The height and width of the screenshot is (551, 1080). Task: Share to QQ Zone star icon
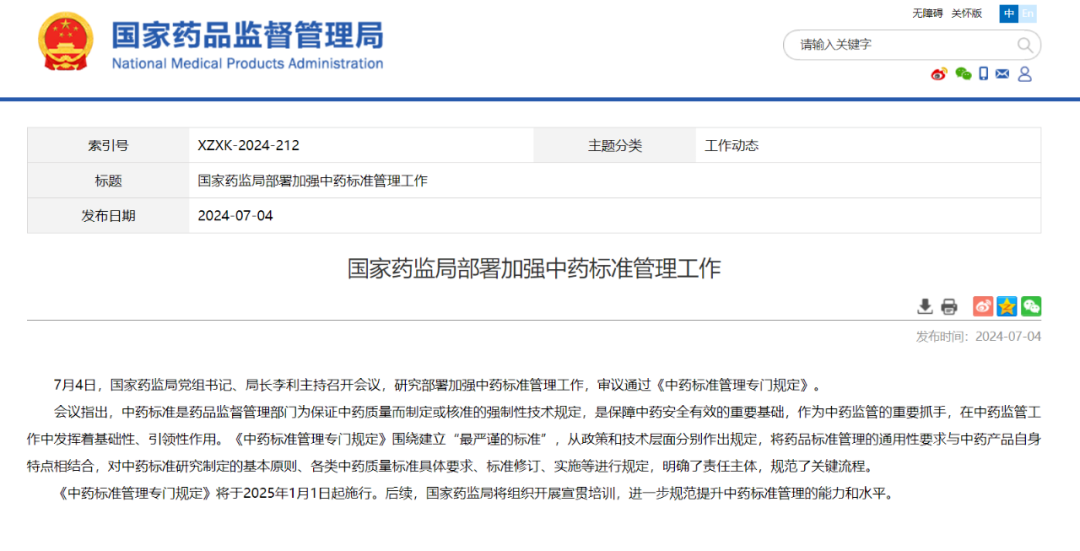click(x=1007, y=306)
